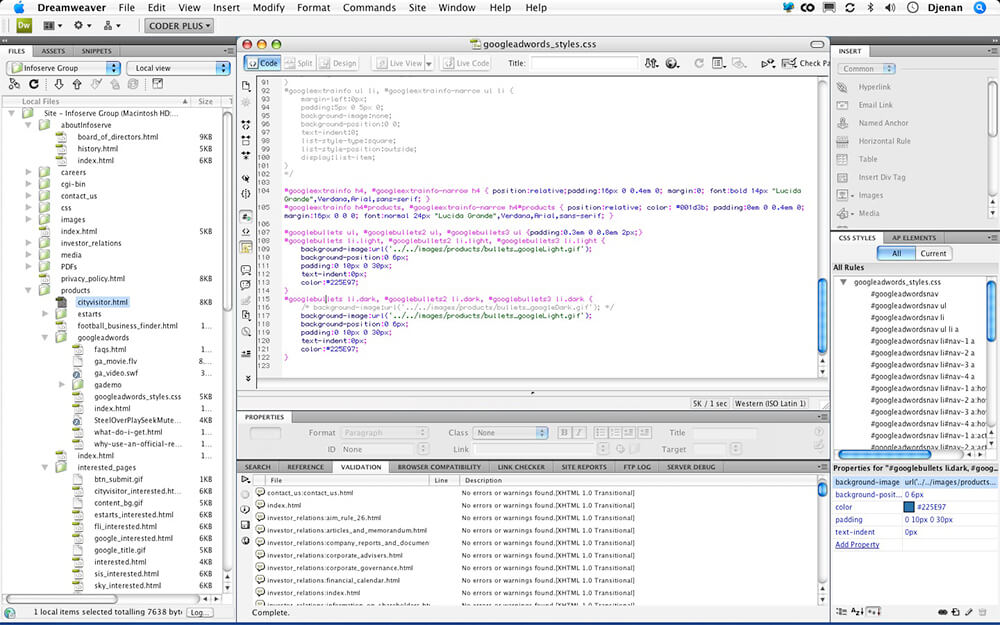Switch to the Link Checker tab
The height and width of the screenshot is (625, 1000).
point(521,467)
